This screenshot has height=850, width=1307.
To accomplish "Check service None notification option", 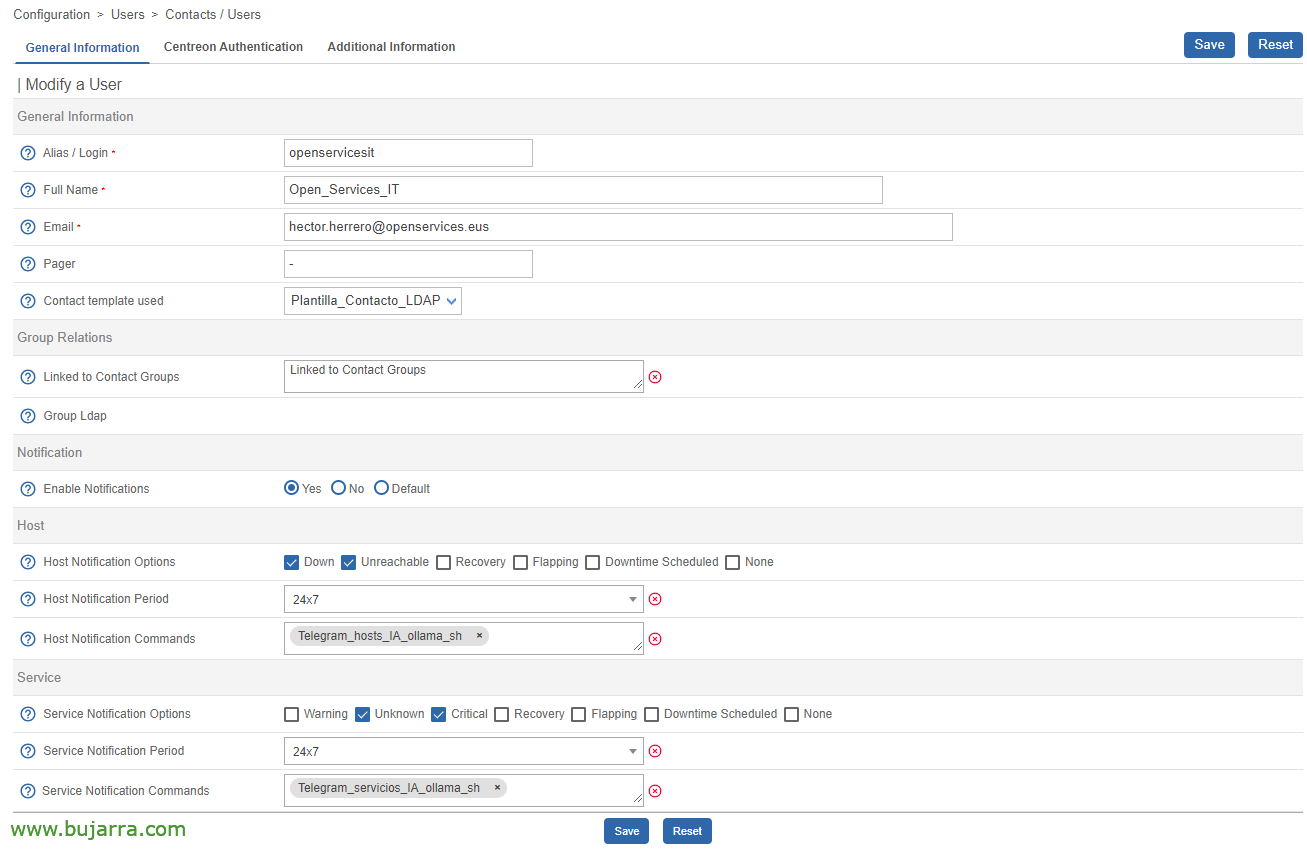I will pyautogui.click(x=791, y=714).
